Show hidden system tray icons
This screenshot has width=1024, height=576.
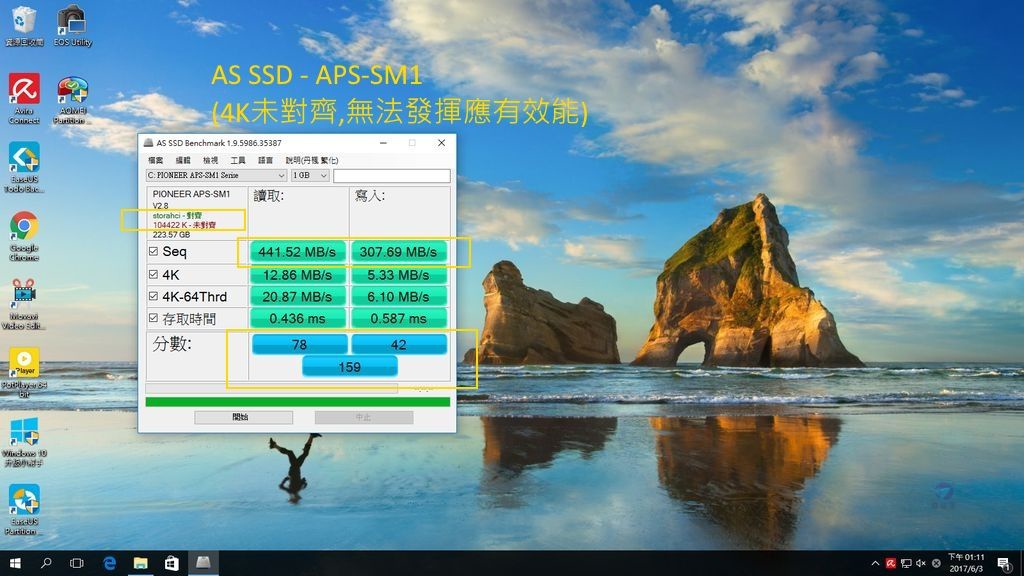click(875, 563)
